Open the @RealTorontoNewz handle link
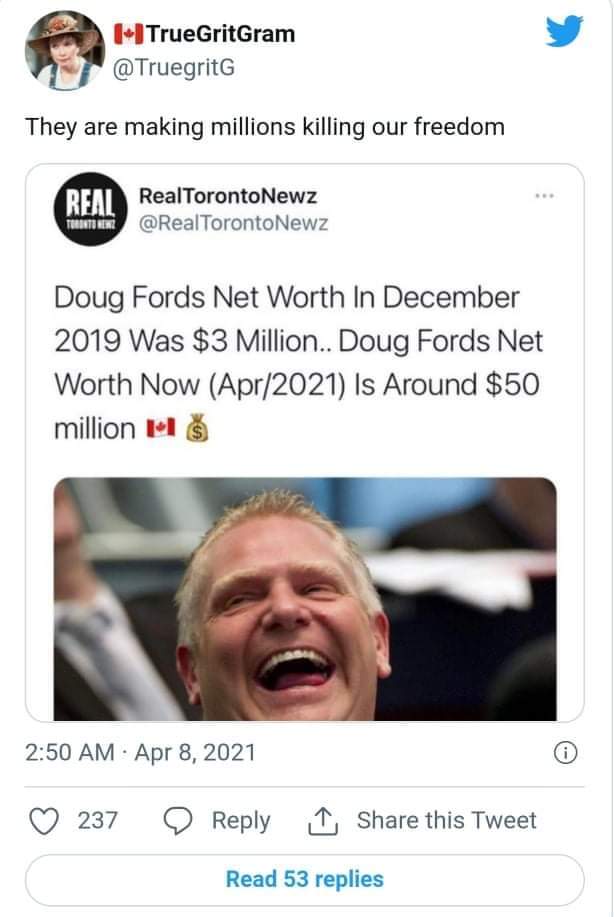The width and height of the screenshot is (614, 917). (233, 223)
